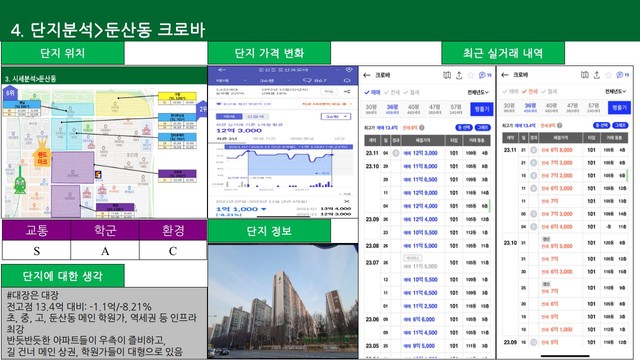Viewport: 640px width, 360px height.
Task: Select 47평 tab in 매매 panel
Action: click(x=435, y=109)
